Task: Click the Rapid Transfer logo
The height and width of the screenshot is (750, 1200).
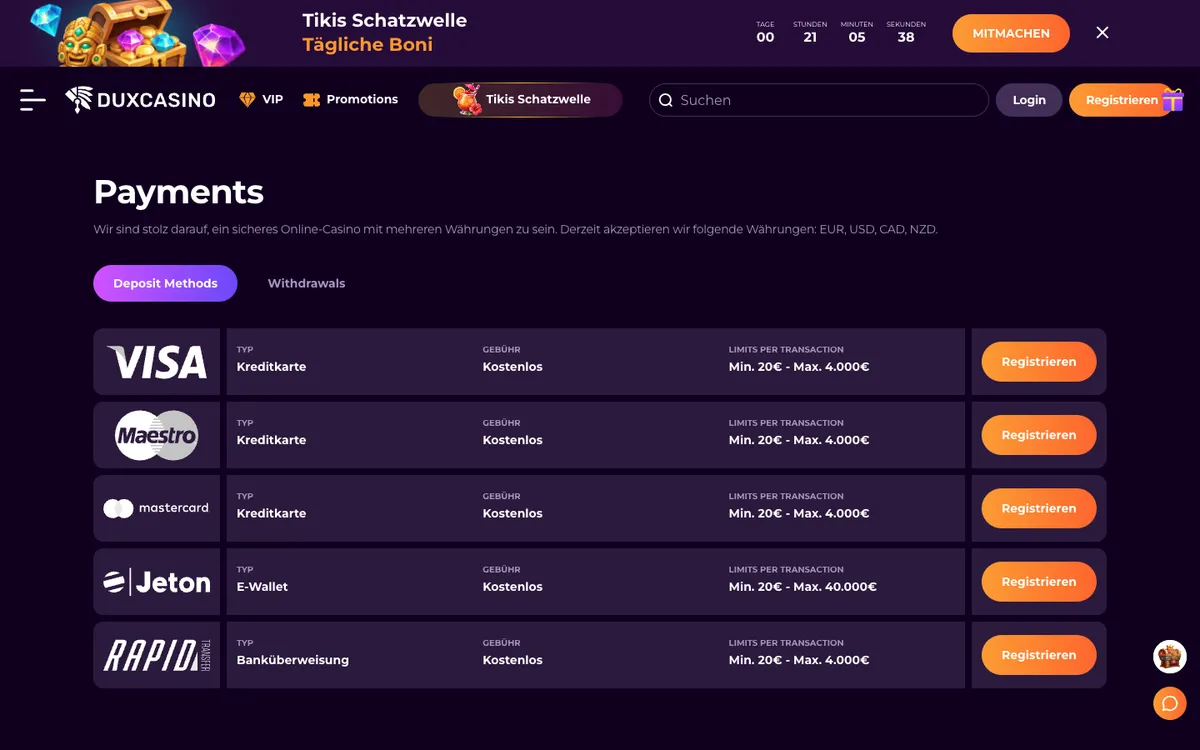Action: click(x=157, y=655)
